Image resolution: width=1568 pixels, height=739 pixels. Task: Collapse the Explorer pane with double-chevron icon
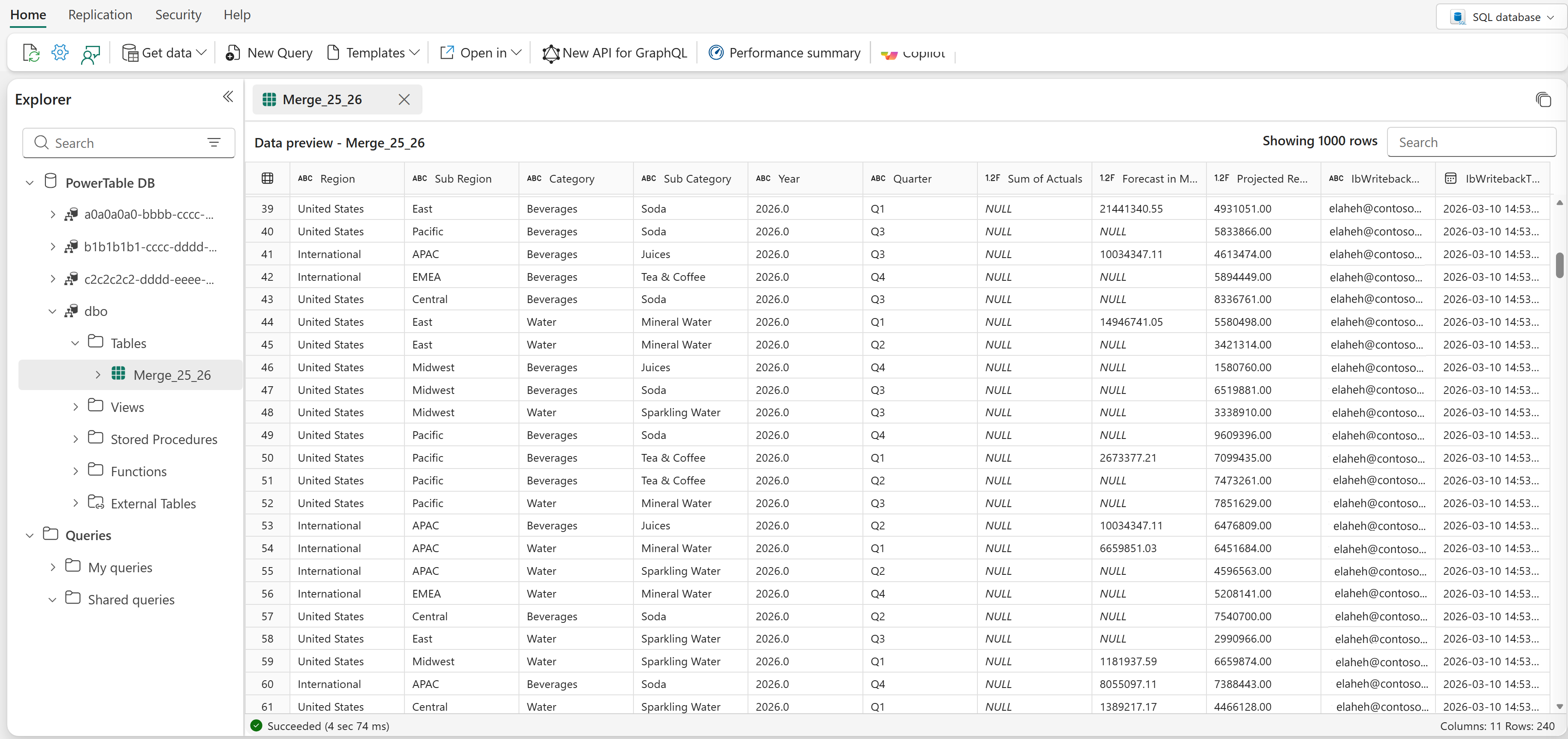pyautogui.click(x=228, y=97)
